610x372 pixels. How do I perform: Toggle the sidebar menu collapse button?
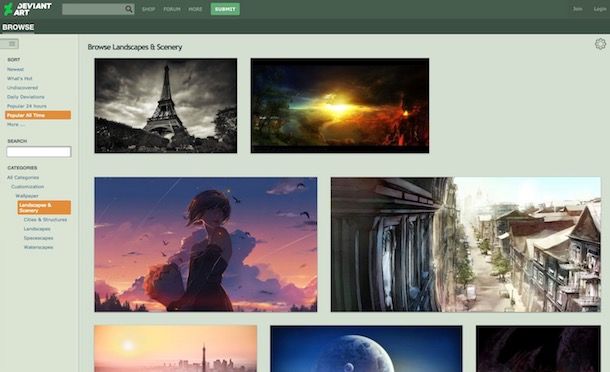(x=10, y=44)
